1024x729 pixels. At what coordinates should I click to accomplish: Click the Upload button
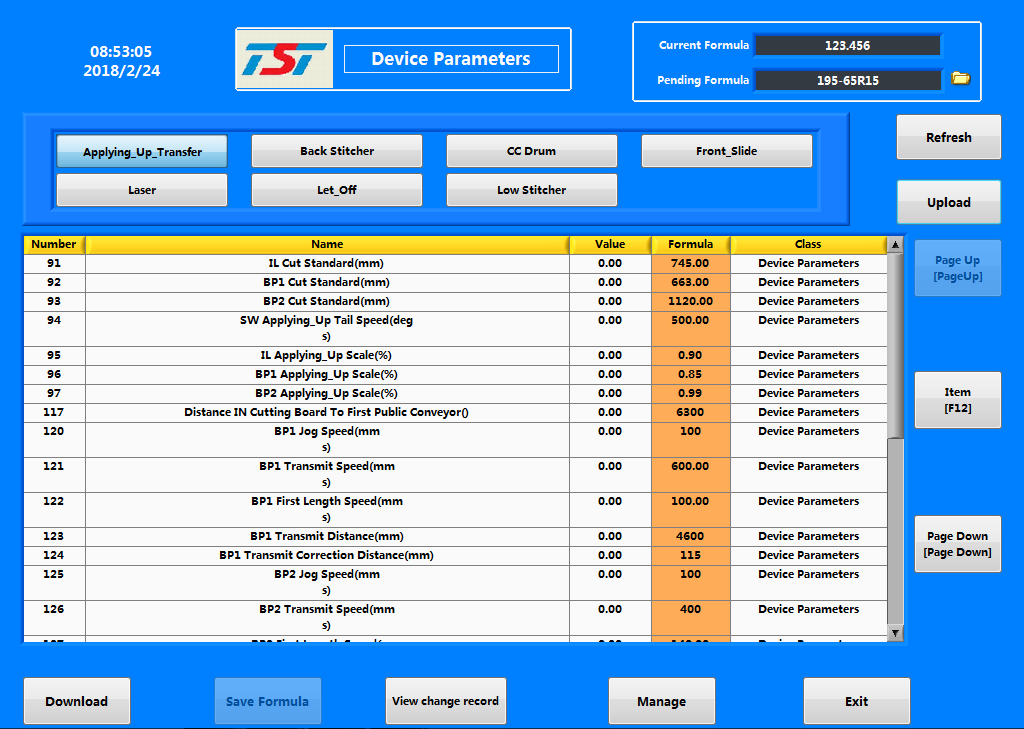point(948,202)
